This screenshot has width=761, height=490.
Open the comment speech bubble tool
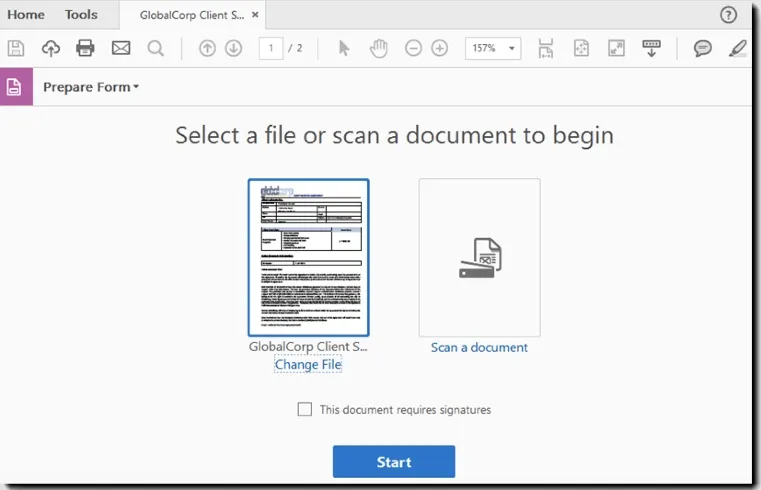702,48
